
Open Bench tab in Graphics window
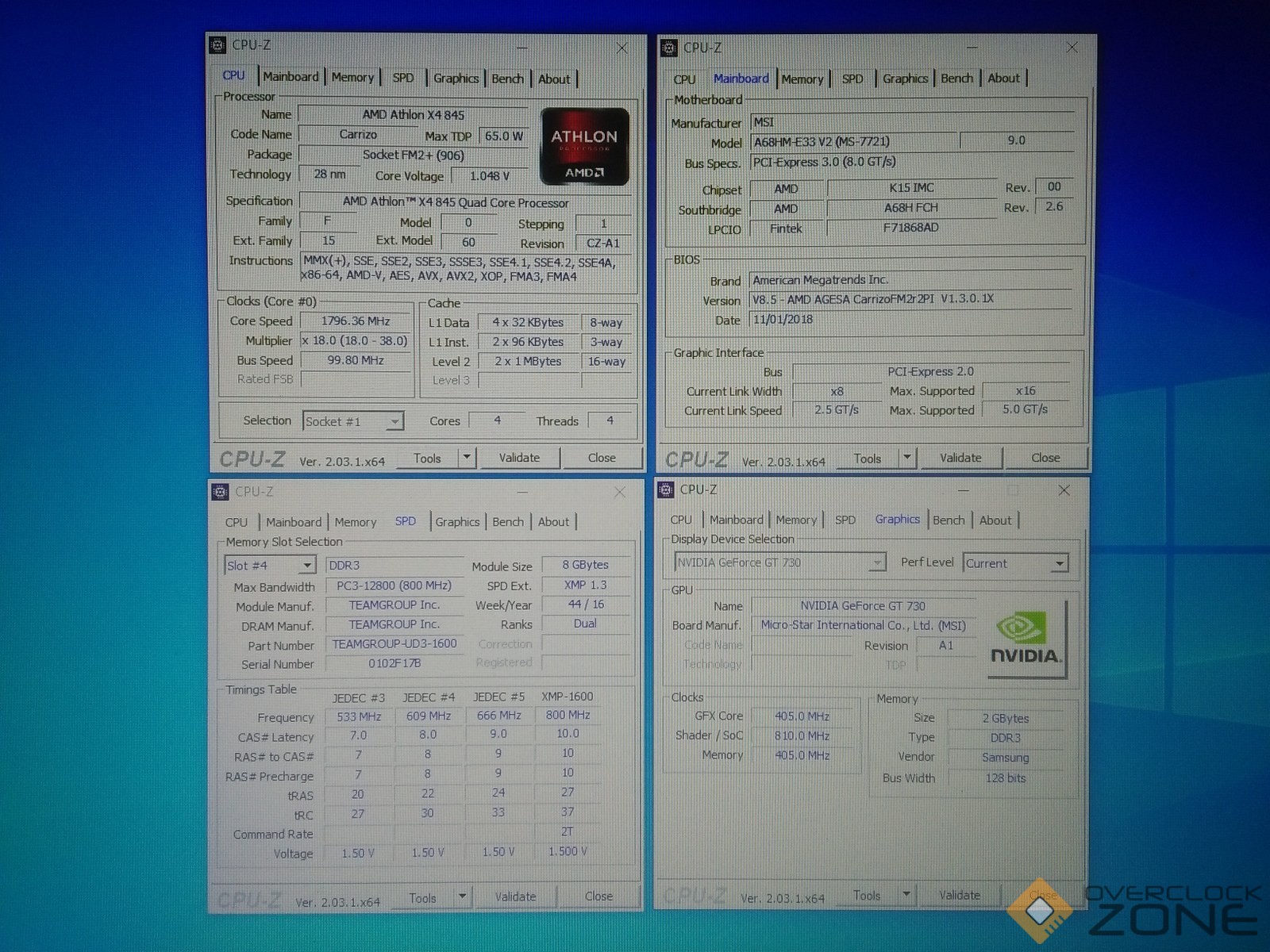[949, 520]
